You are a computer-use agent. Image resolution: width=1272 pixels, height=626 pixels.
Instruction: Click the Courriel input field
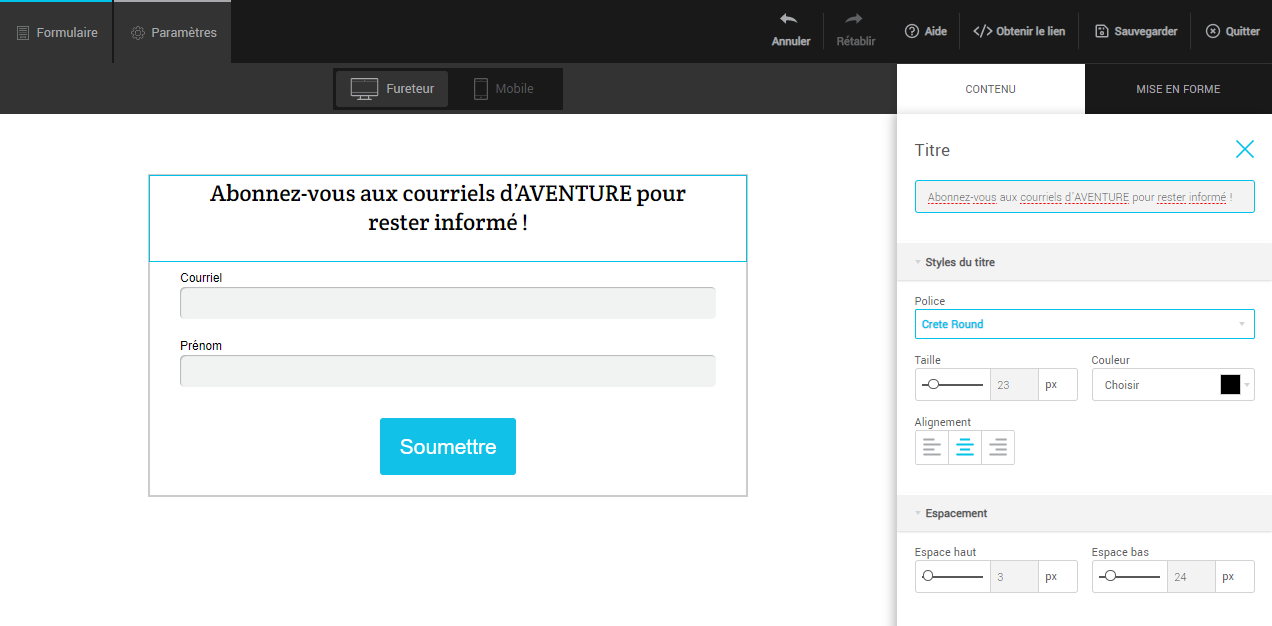[447, 303]
